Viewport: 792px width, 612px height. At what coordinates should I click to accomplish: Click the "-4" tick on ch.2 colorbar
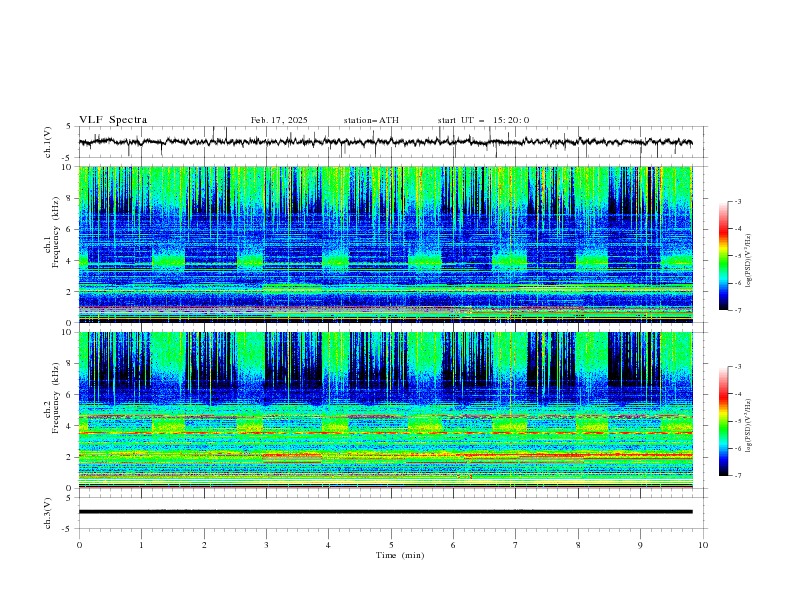737,394
